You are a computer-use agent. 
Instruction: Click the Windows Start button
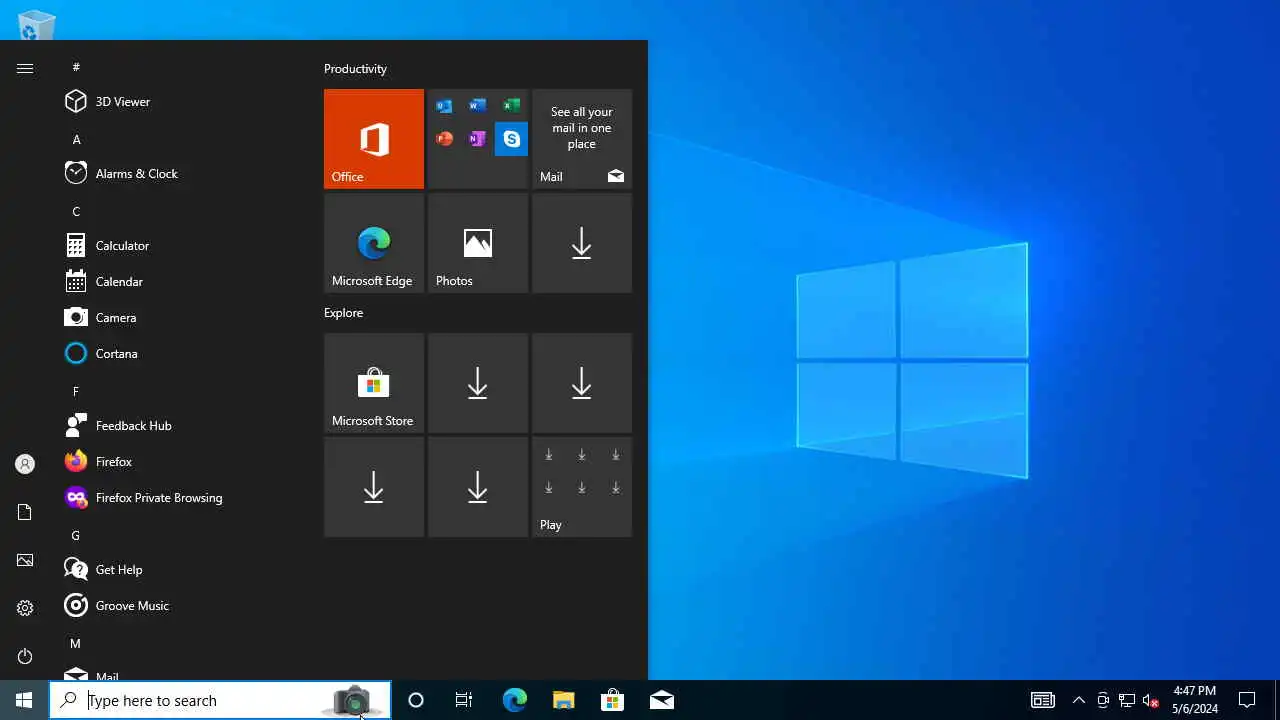coord(24,700)
